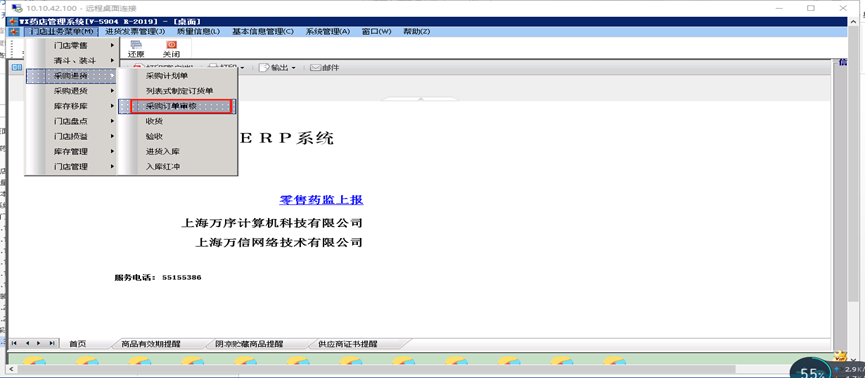The image size is (865, 378).
Task: Open the 窗口(W) menu
Action: click(376, 31)
